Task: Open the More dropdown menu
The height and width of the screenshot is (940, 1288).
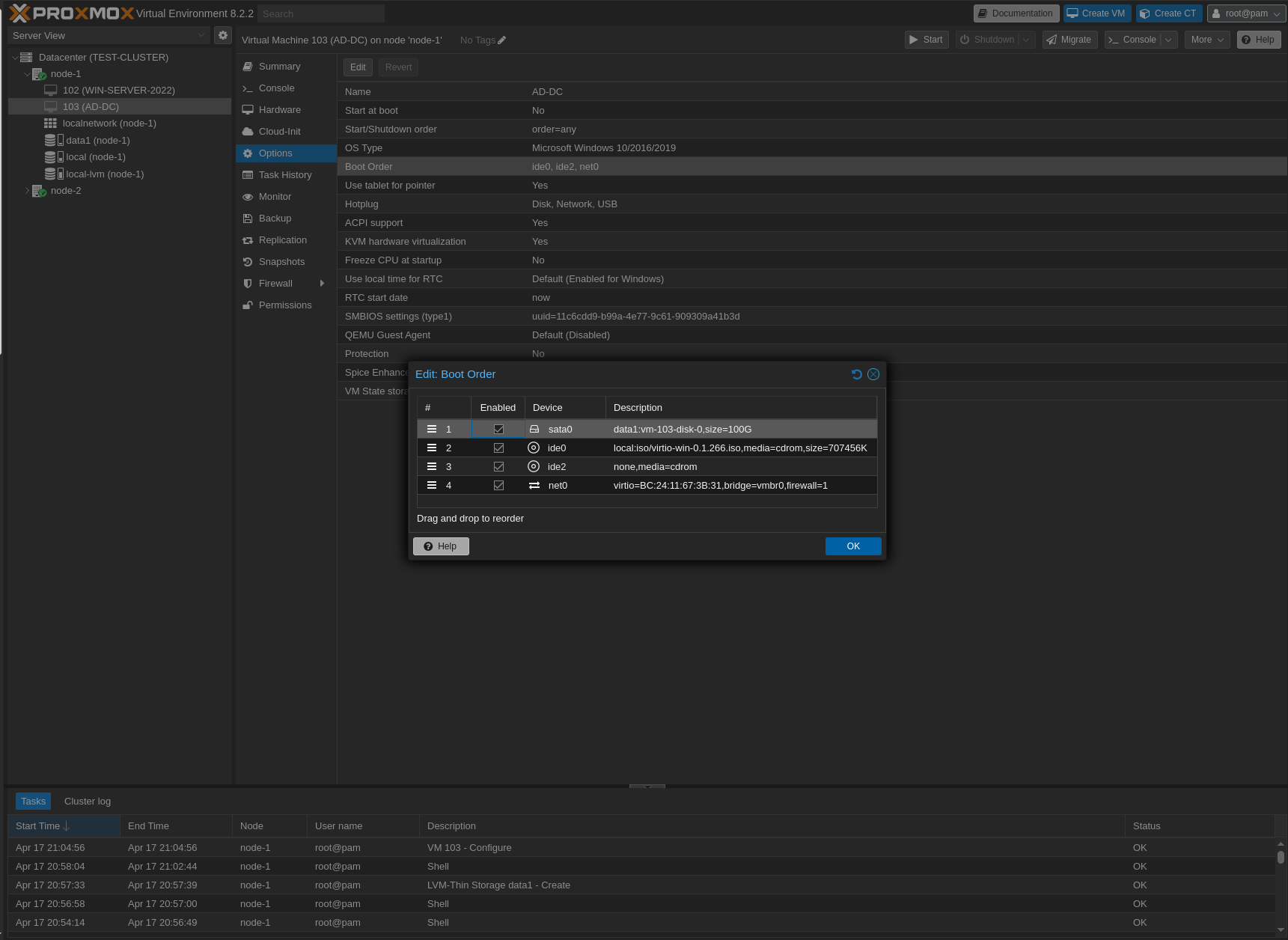Action: pos(1206,40)
